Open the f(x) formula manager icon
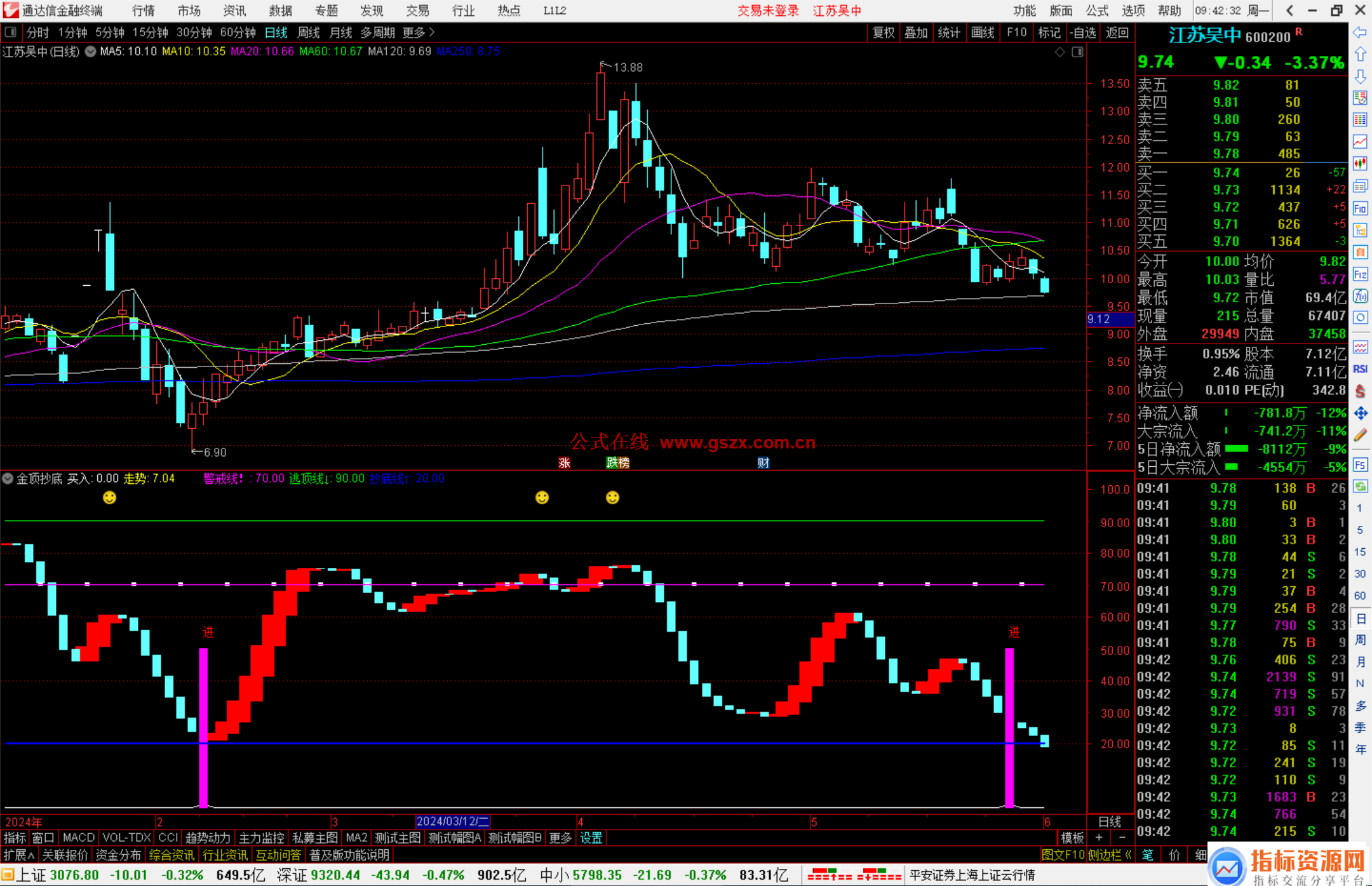 1360,296
